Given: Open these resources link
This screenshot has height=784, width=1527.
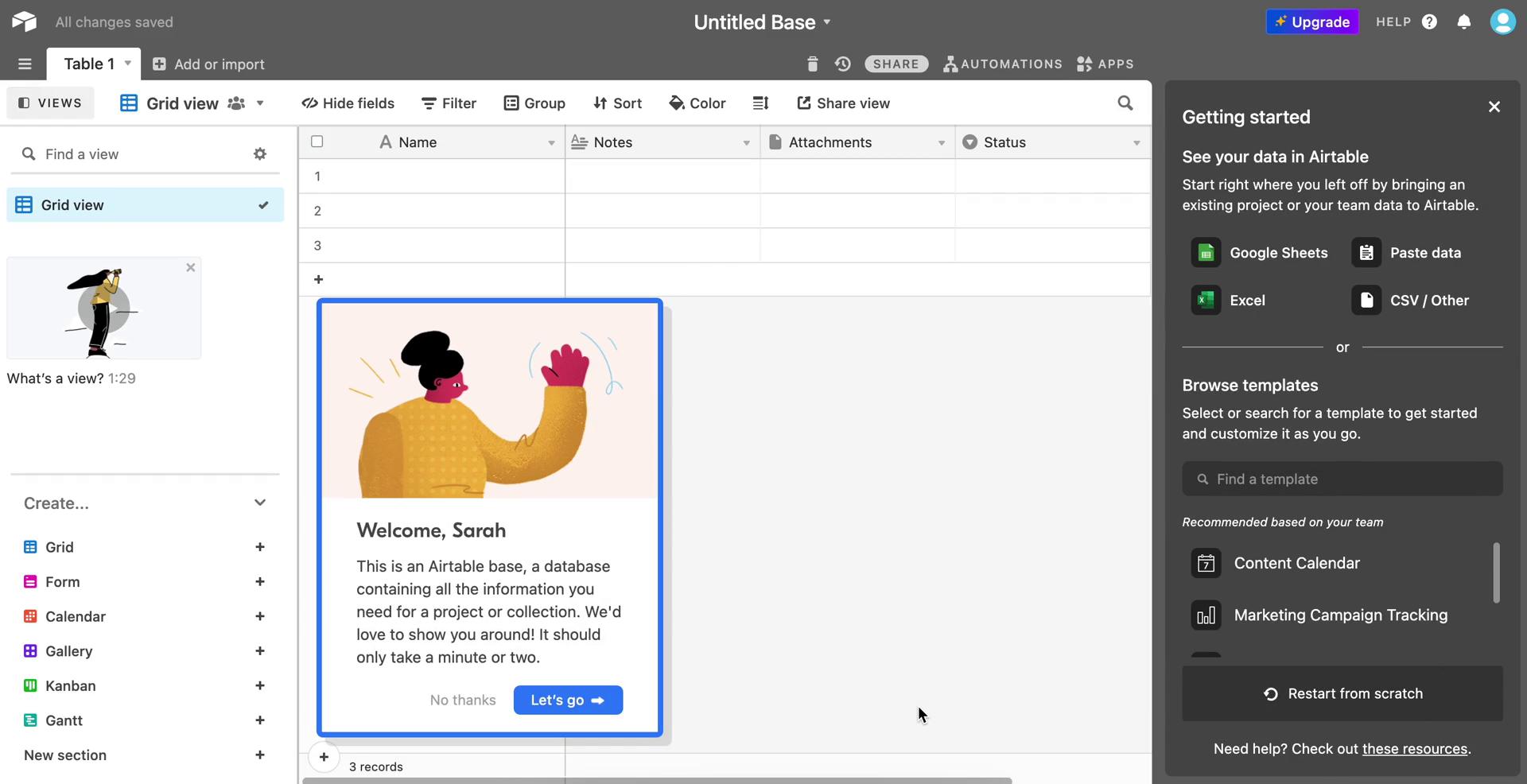Looking at the screenshot, I should pyautogui.click(x=1415, y=749).
